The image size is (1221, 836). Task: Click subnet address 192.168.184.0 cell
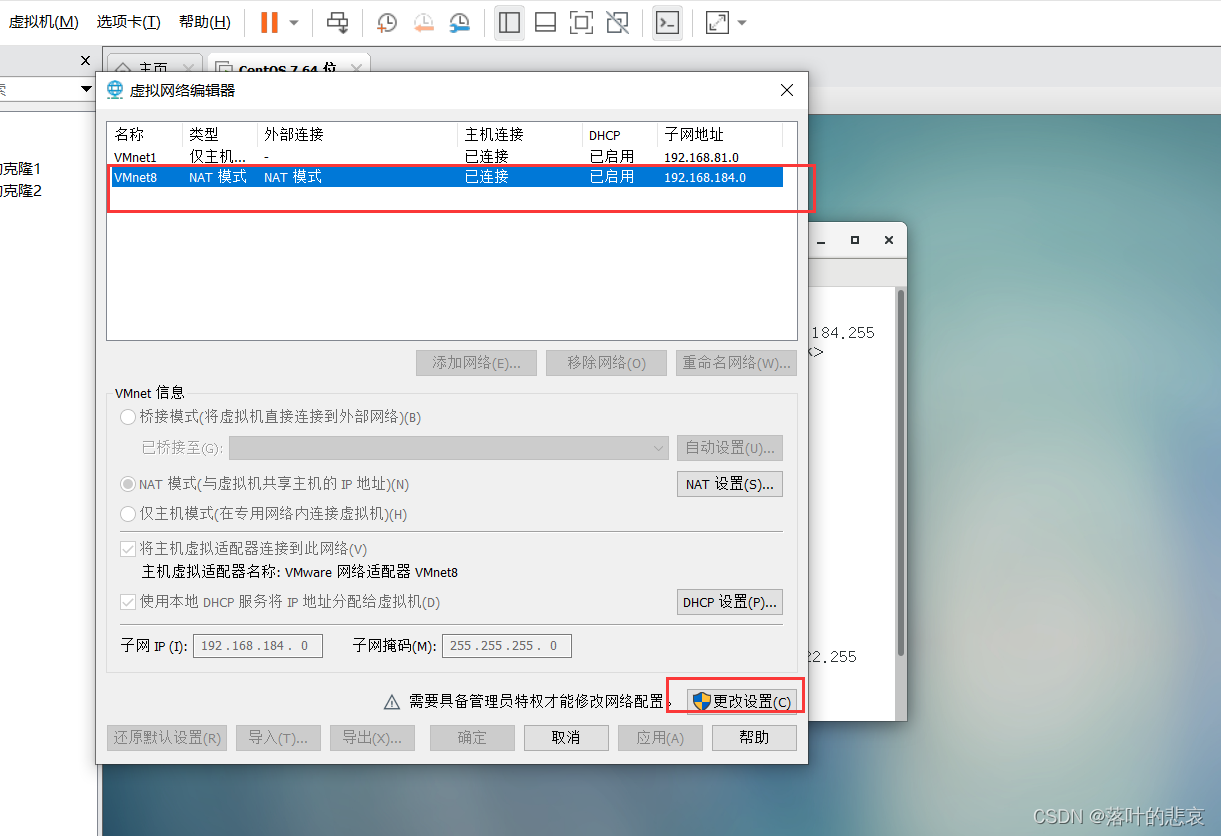(705, 177)
